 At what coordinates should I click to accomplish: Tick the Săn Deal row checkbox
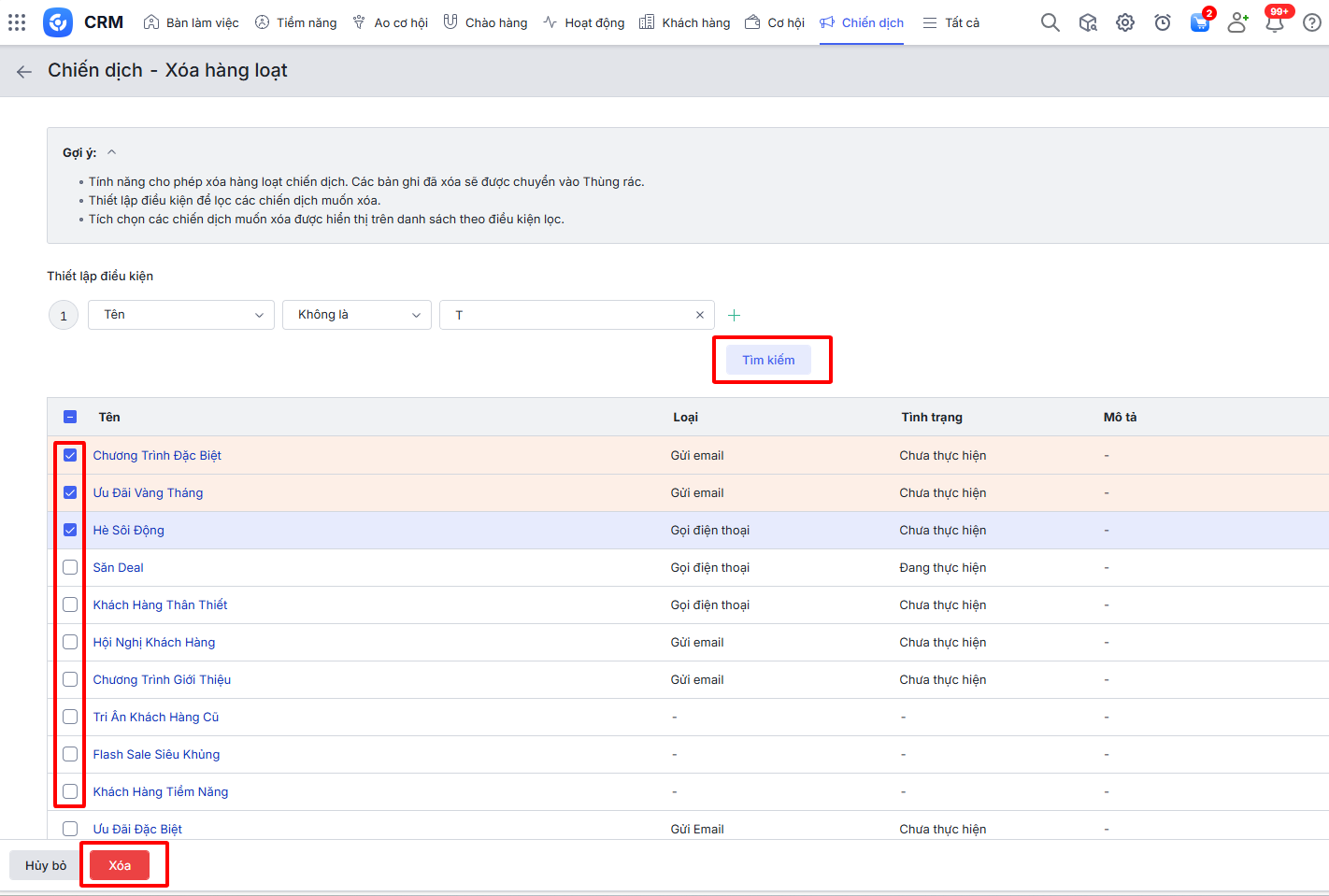point(70,568)
